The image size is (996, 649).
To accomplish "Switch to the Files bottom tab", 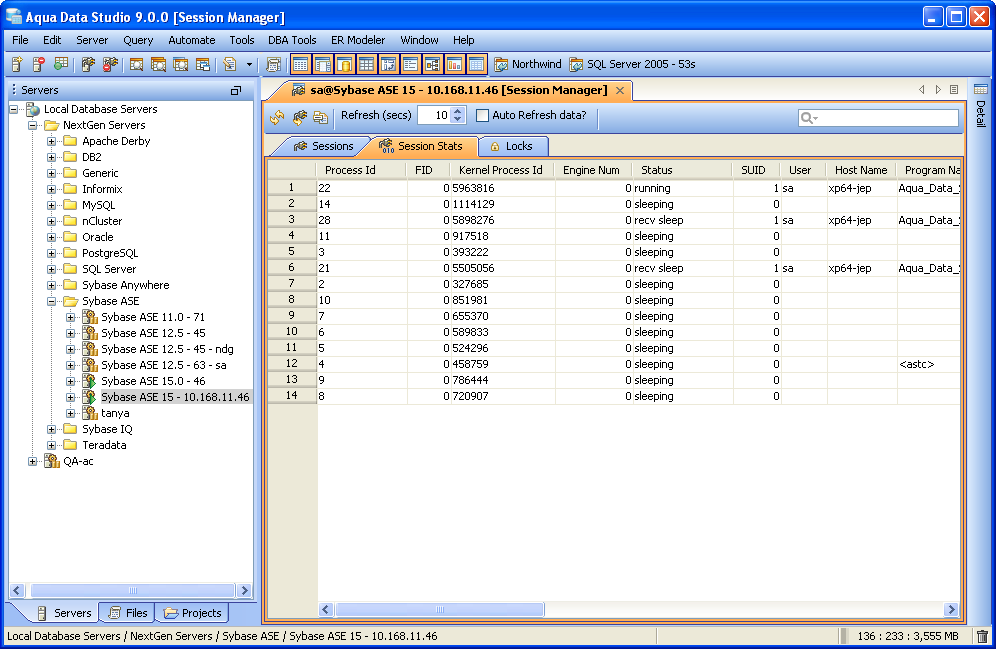I will [x=128, y=613].
